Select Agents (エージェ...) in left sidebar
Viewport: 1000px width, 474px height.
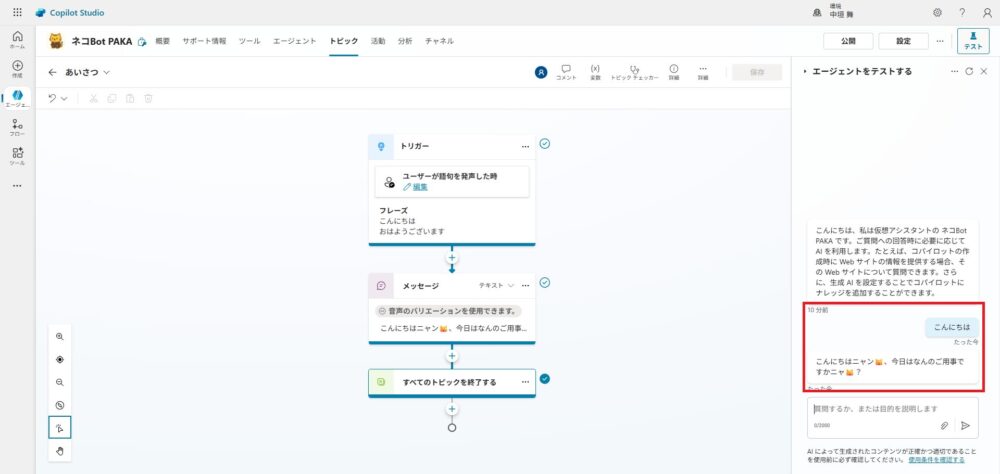[17, 98]
